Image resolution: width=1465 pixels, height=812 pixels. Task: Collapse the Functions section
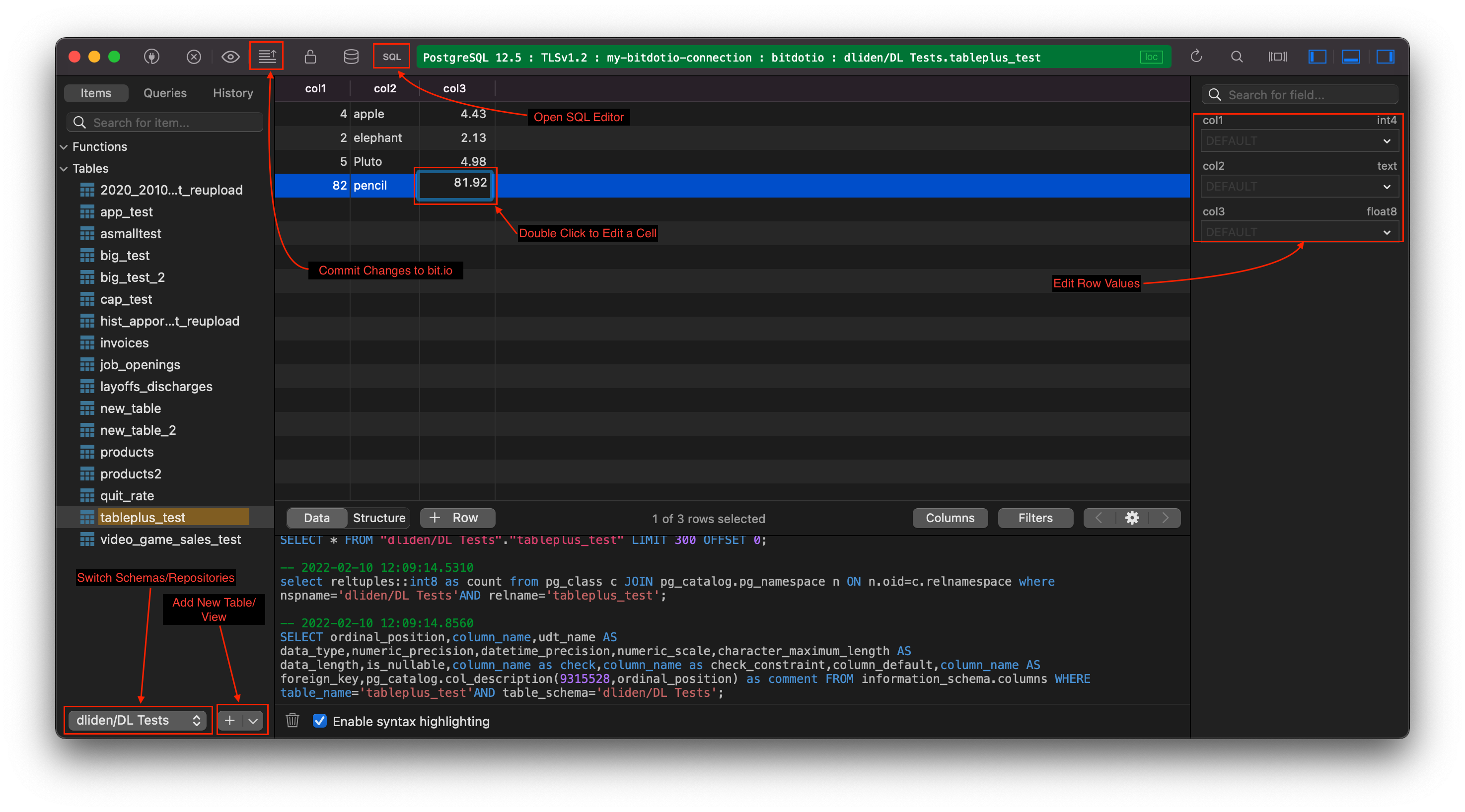[64, 146]
